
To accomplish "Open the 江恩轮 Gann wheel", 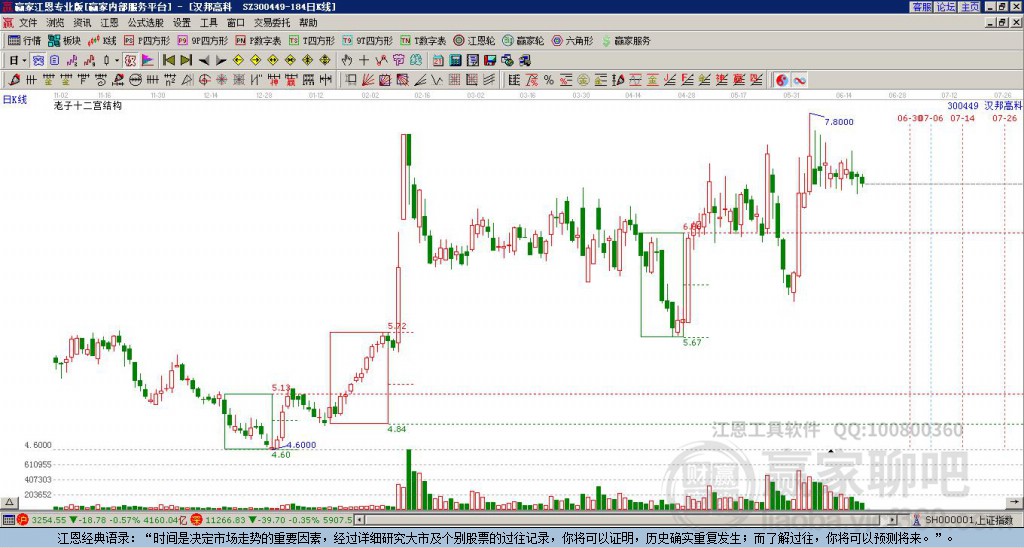I will point(474,40).
